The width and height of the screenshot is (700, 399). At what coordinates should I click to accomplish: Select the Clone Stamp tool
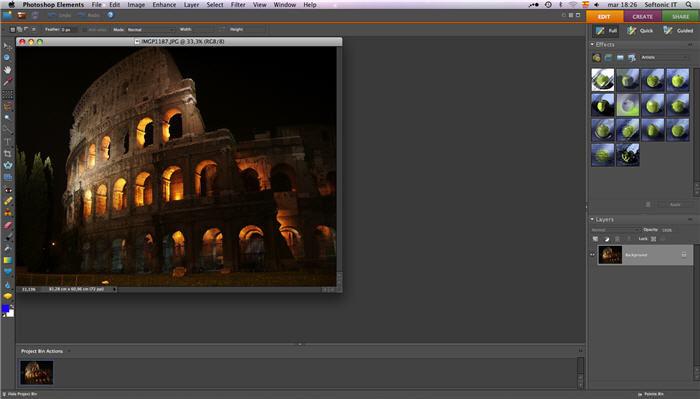point(8,213)
